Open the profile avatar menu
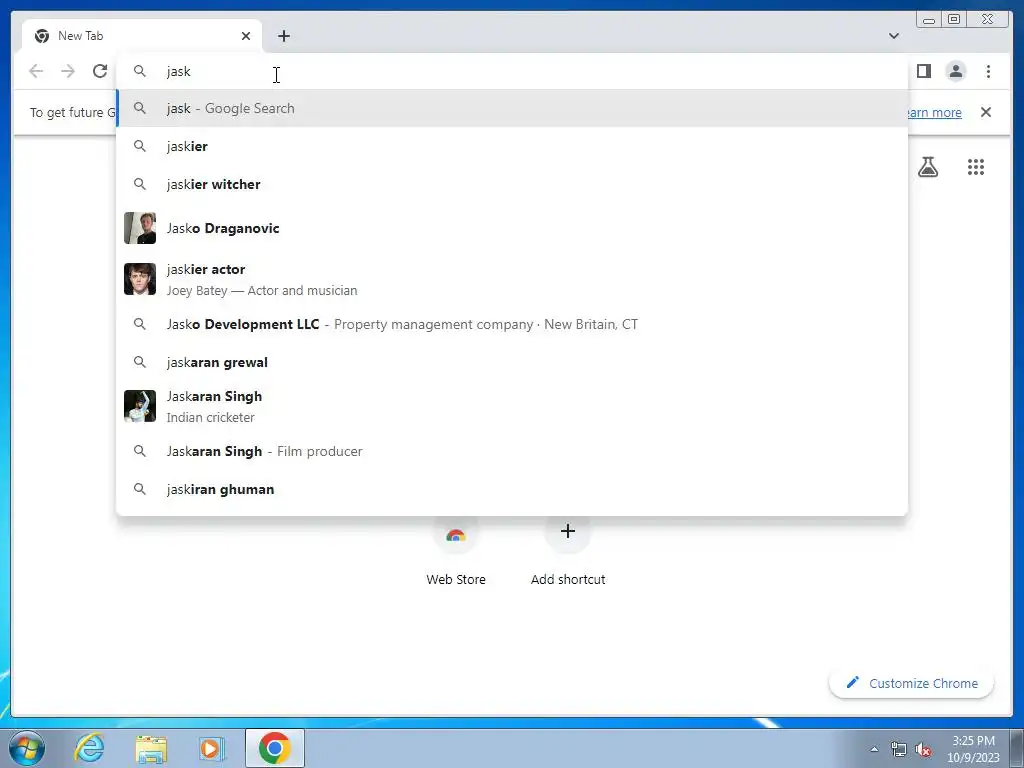 point(955,71)
